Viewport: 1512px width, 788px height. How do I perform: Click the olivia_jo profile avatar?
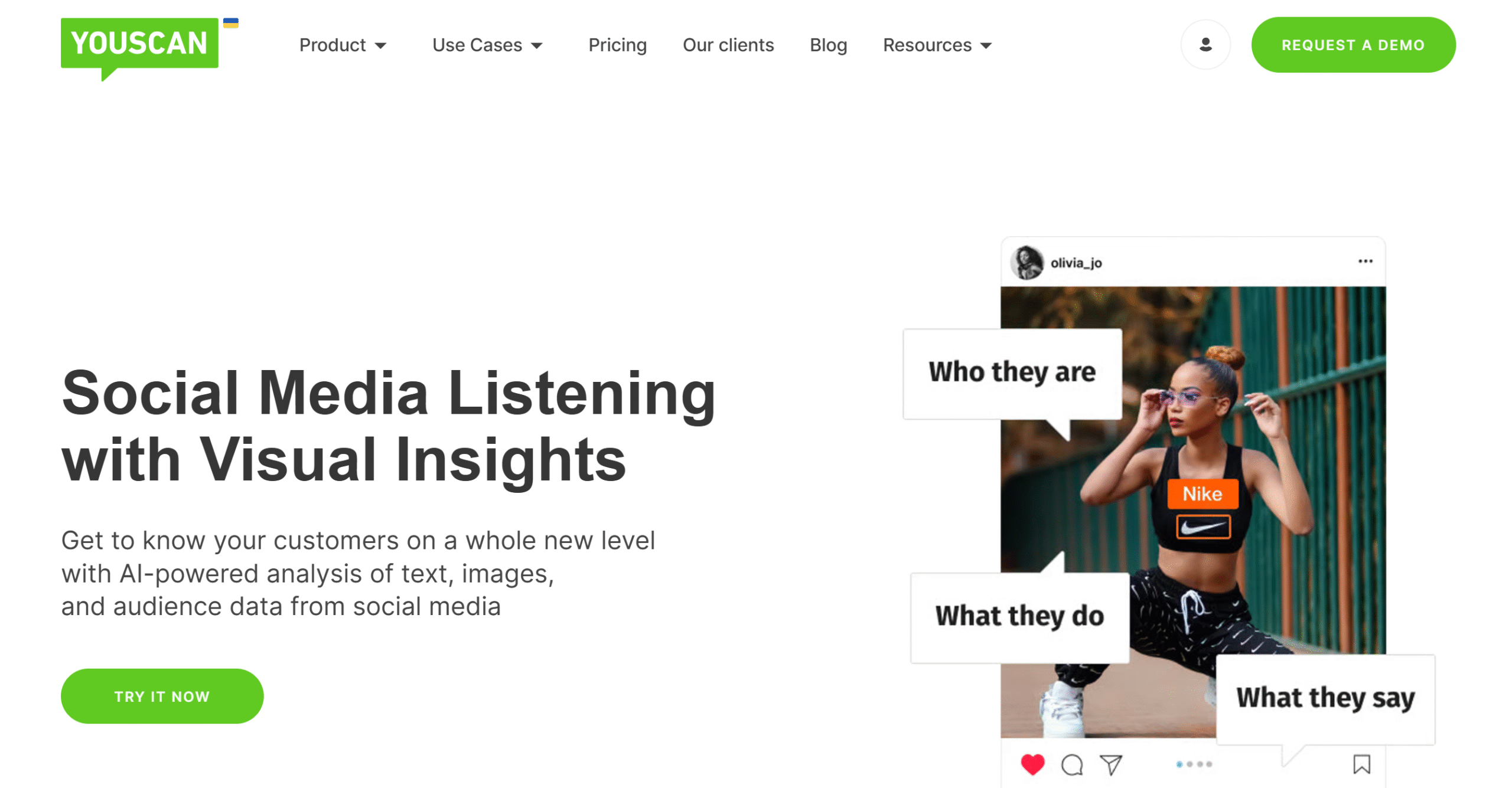pos(1027,262)
